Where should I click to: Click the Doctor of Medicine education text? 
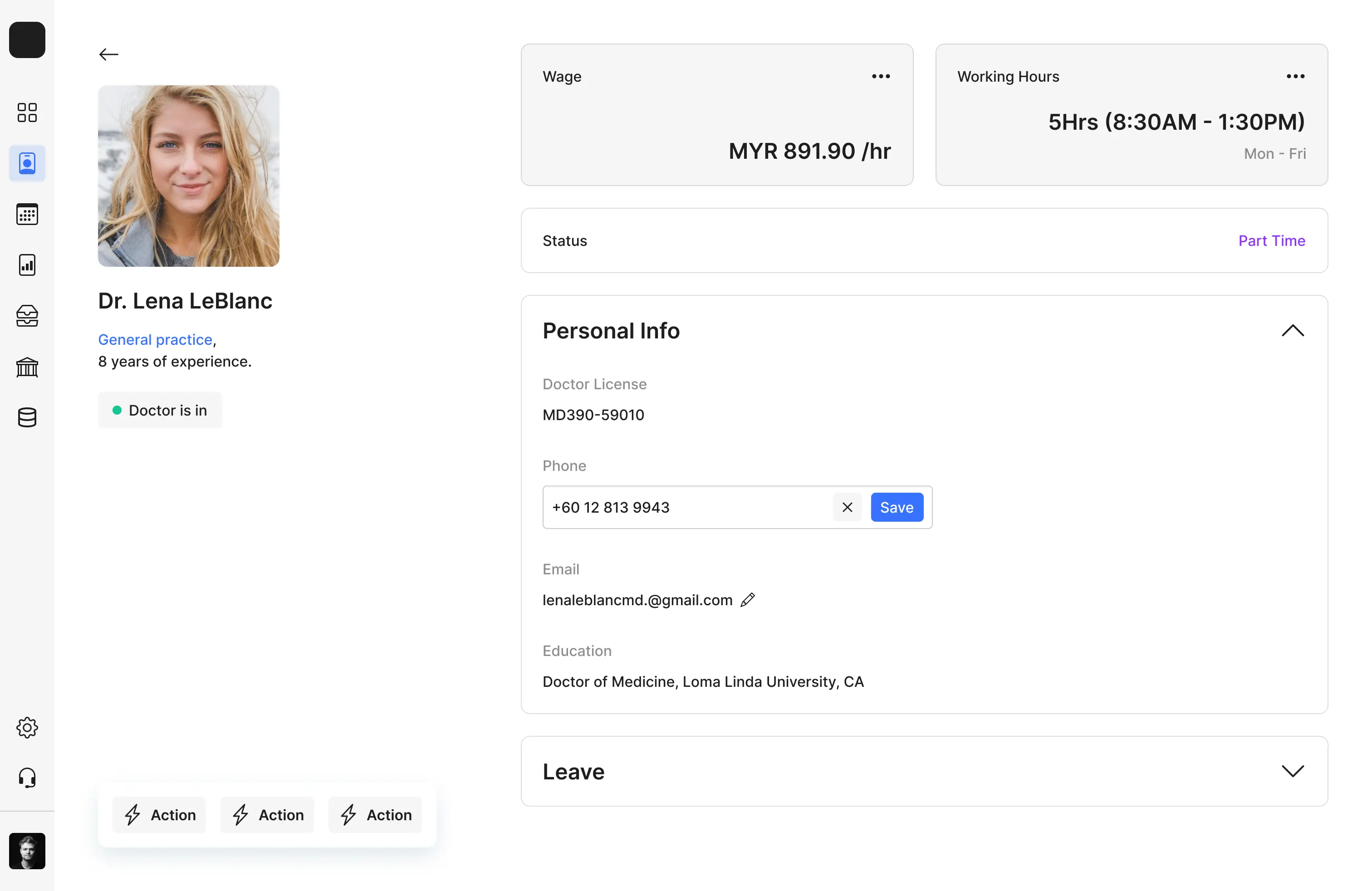click(x=703, y=681)
